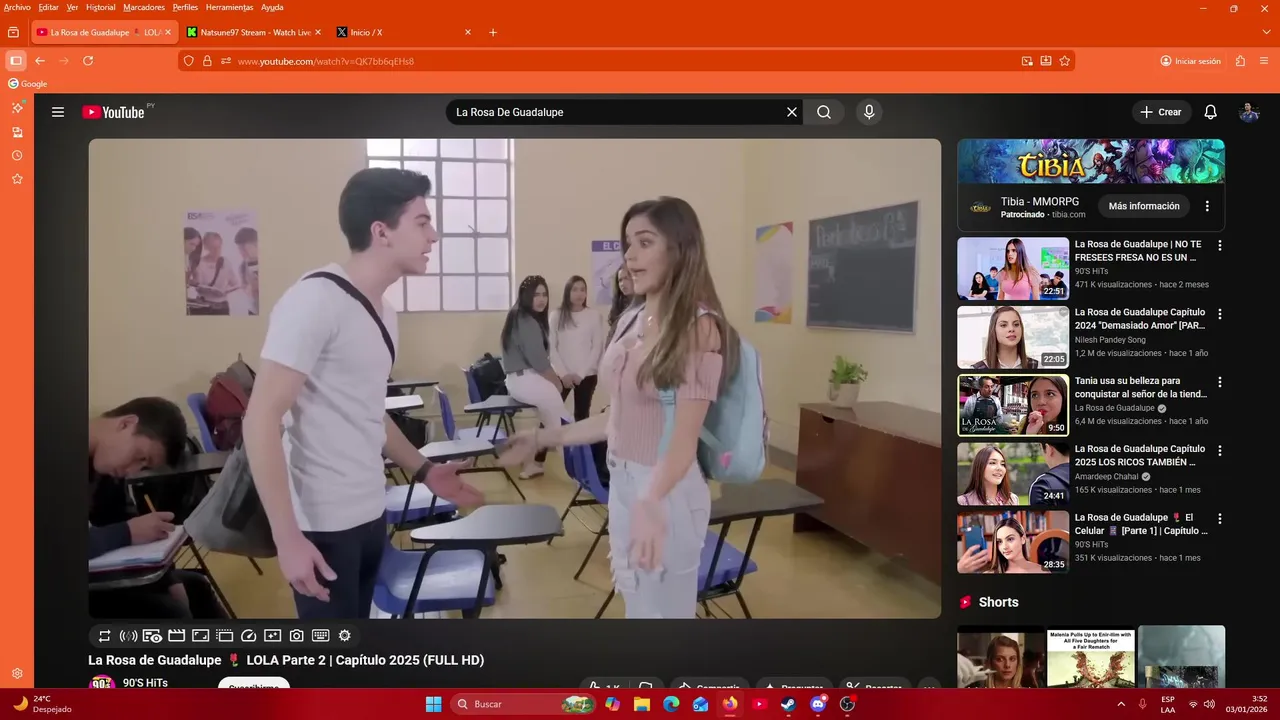Screen dimensions: 1280x720
Task: Take a screenshot with the camera icon
Action: point(297,635)
